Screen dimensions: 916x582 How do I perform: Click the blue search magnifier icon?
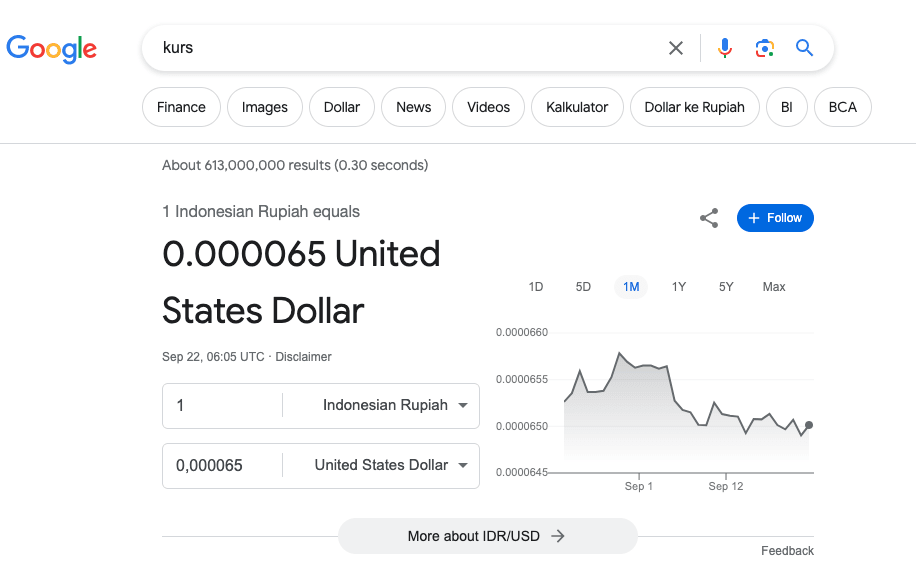pos(804,48)
